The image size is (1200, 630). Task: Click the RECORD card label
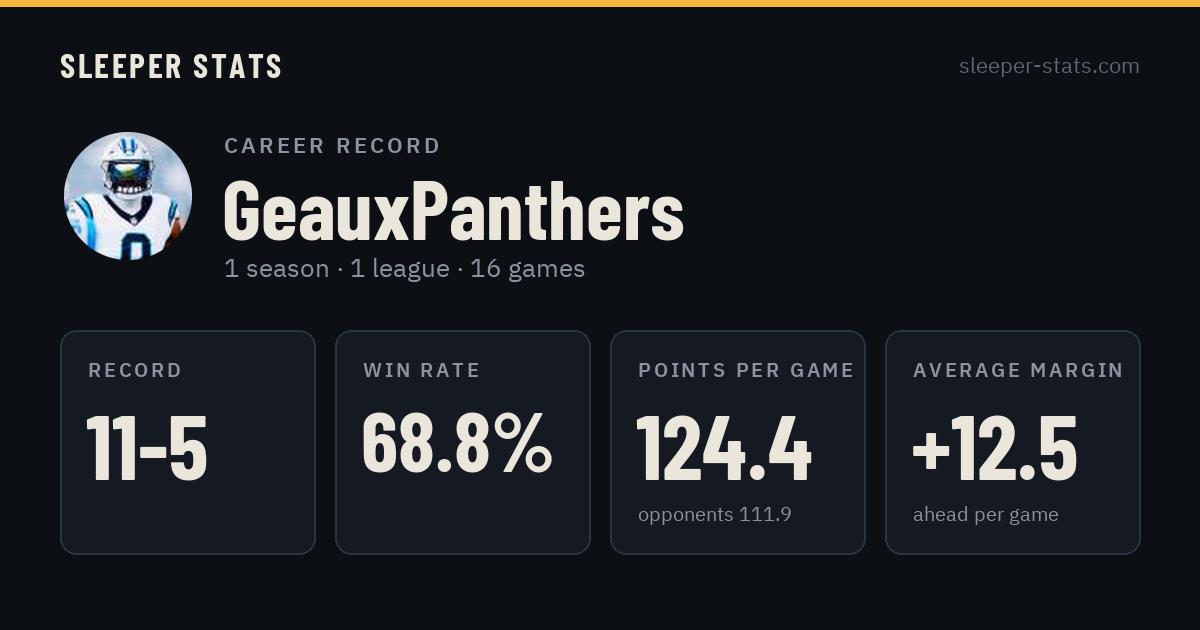pos(135,370)
